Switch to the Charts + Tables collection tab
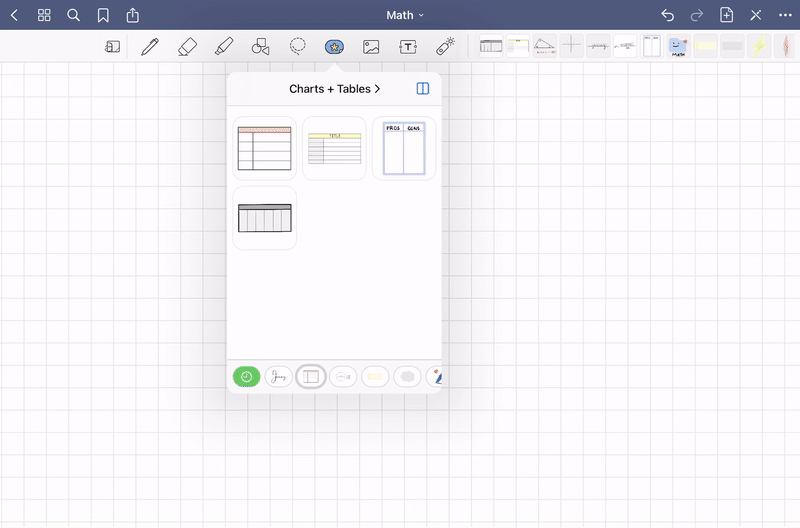 click(x=311, y=377)
